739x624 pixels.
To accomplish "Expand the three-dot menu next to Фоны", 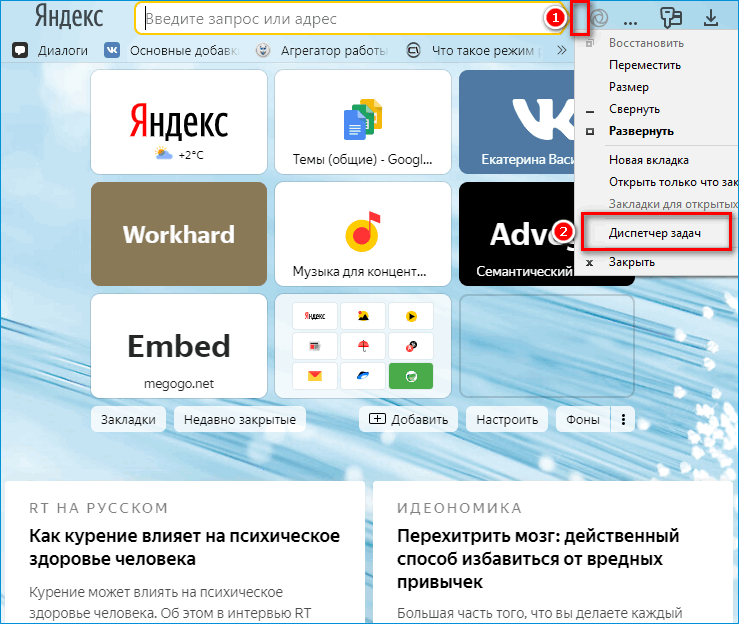I will point(623,420).
